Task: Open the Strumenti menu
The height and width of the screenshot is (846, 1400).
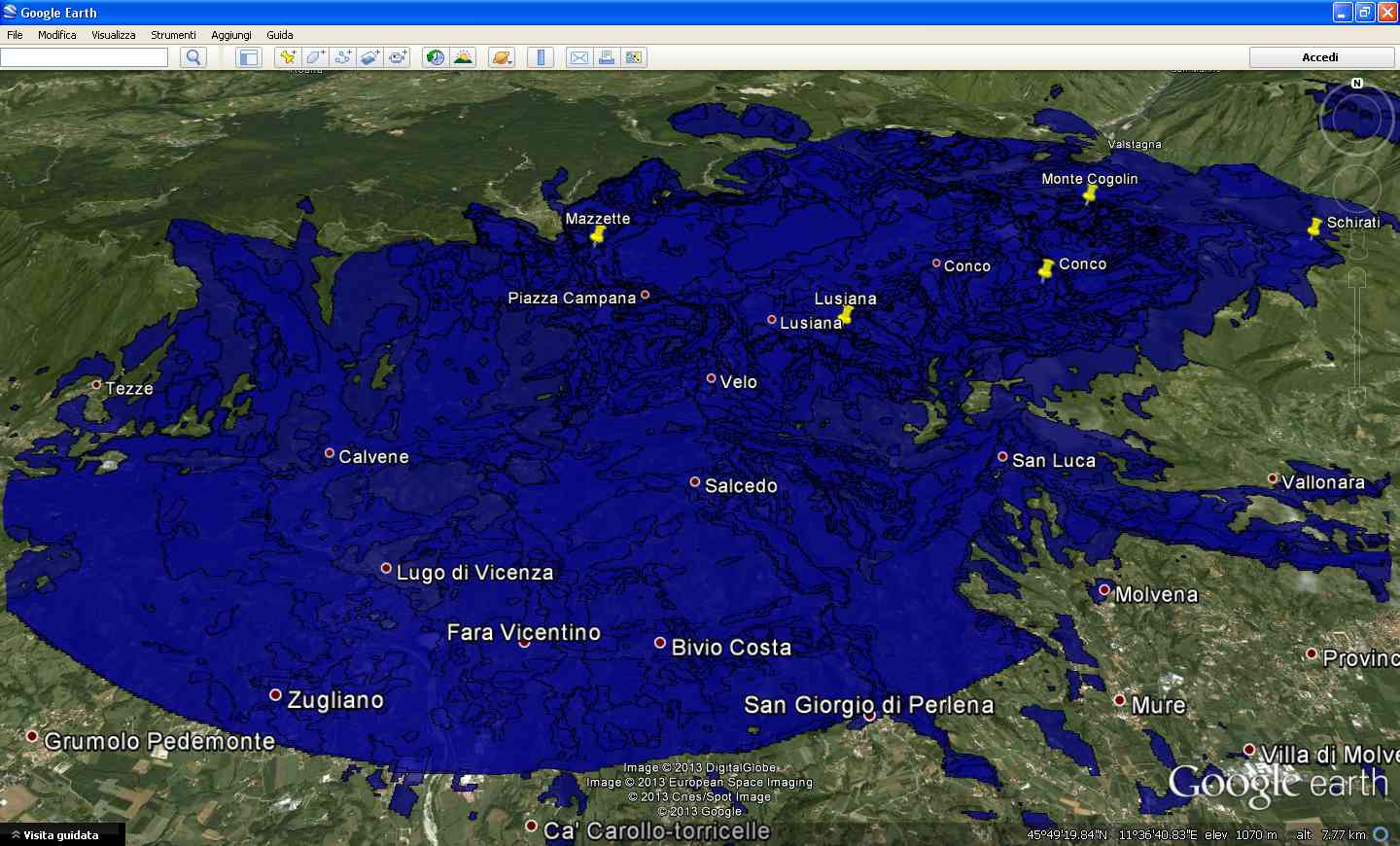Action: [173, 35]
